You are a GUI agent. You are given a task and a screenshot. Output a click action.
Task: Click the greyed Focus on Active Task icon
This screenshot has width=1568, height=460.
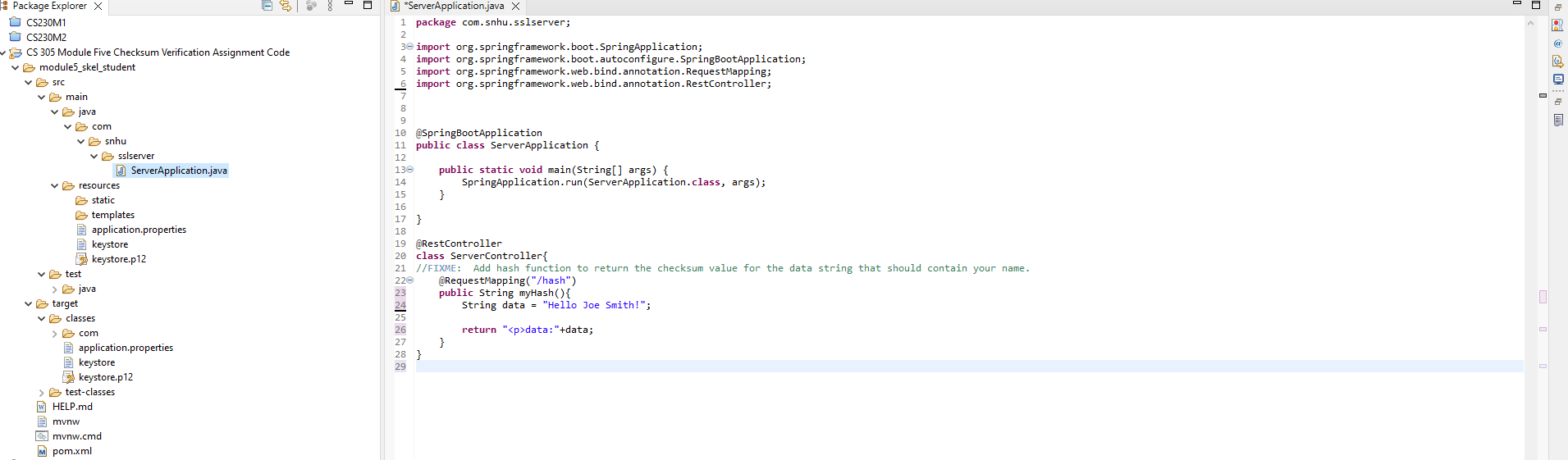click(311, 6)
